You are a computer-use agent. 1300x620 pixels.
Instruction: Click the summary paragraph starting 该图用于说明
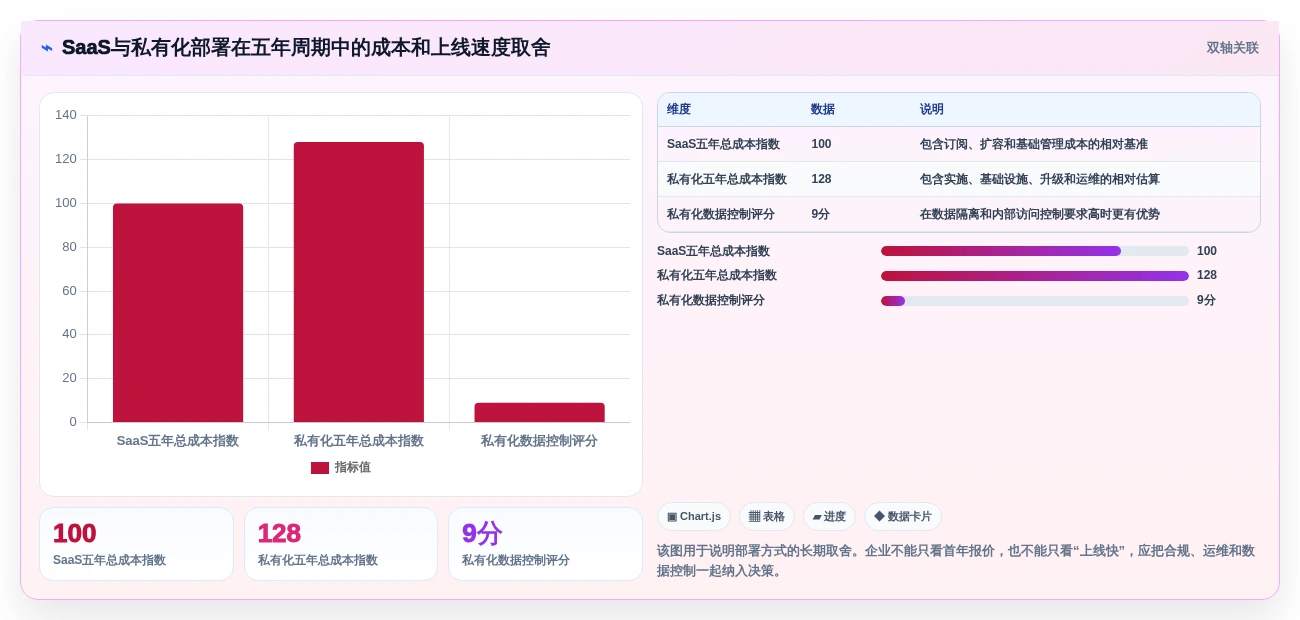pos(956,561)
